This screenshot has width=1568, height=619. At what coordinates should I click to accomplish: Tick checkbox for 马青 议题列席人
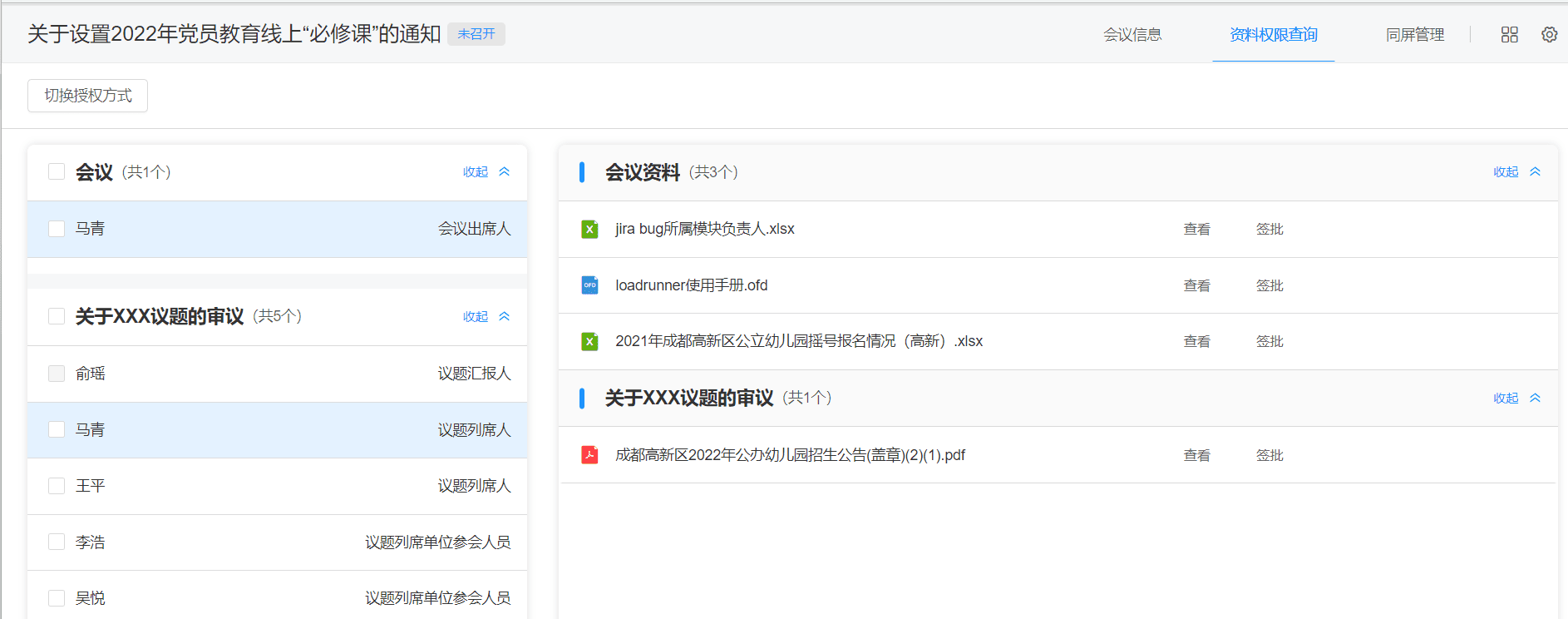click(57, 429)
